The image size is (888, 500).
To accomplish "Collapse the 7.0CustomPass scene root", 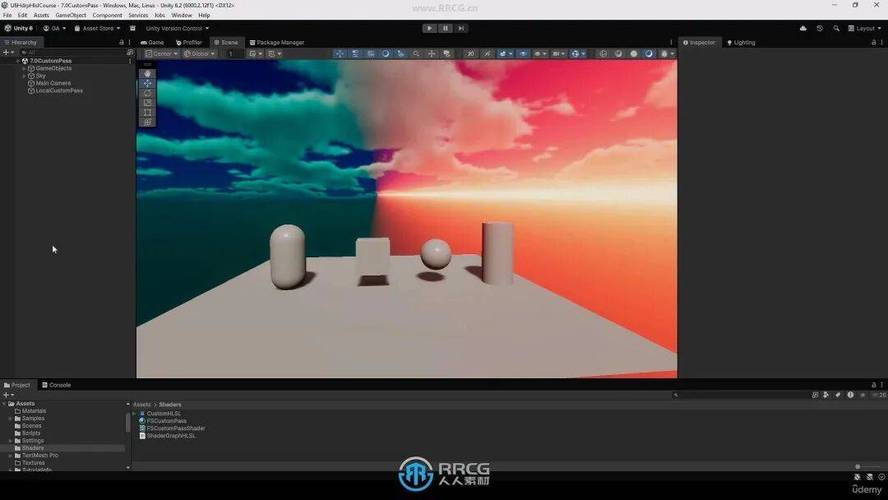I will pyautogui.click(x=18, y=61).
